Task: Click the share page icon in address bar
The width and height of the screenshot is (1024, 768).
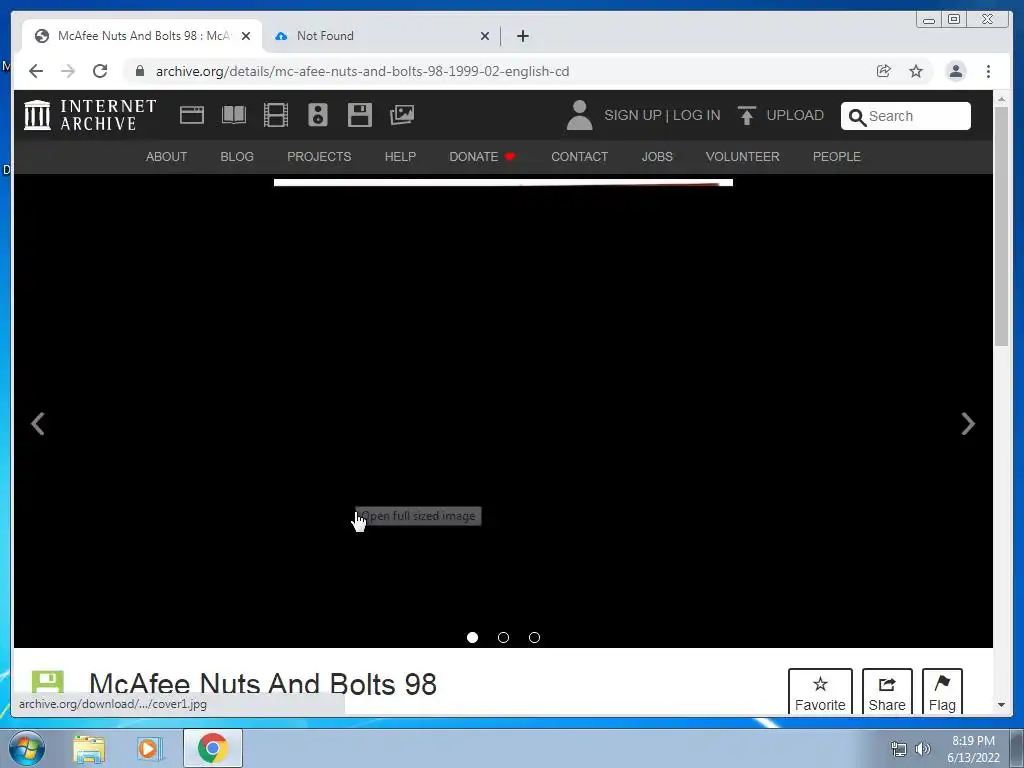Action: (x=884, y=71)
